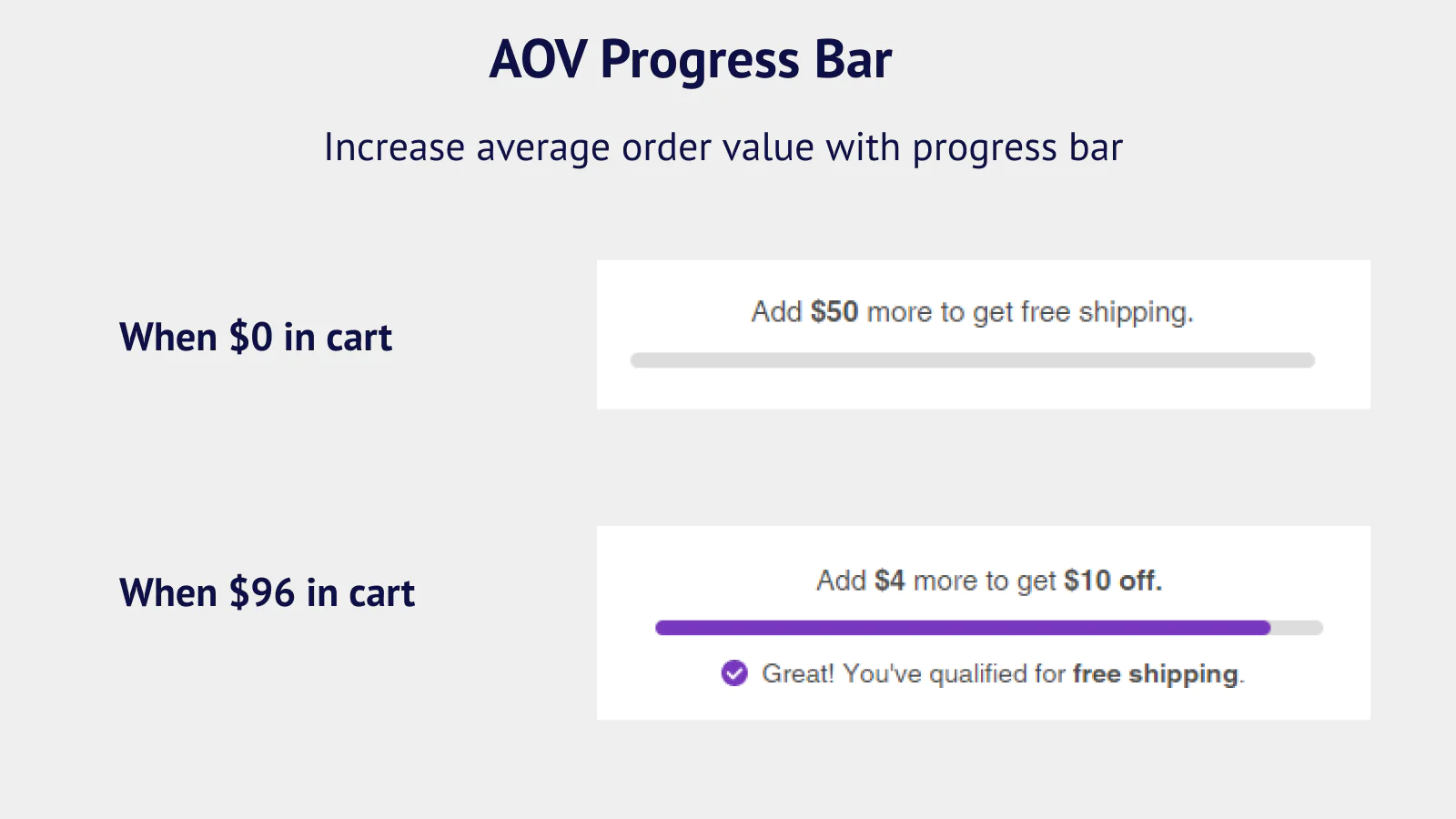1456x819 pixels.
Task: Click the unfilled gray end of purple progress bar
Action: (1297, 628)
